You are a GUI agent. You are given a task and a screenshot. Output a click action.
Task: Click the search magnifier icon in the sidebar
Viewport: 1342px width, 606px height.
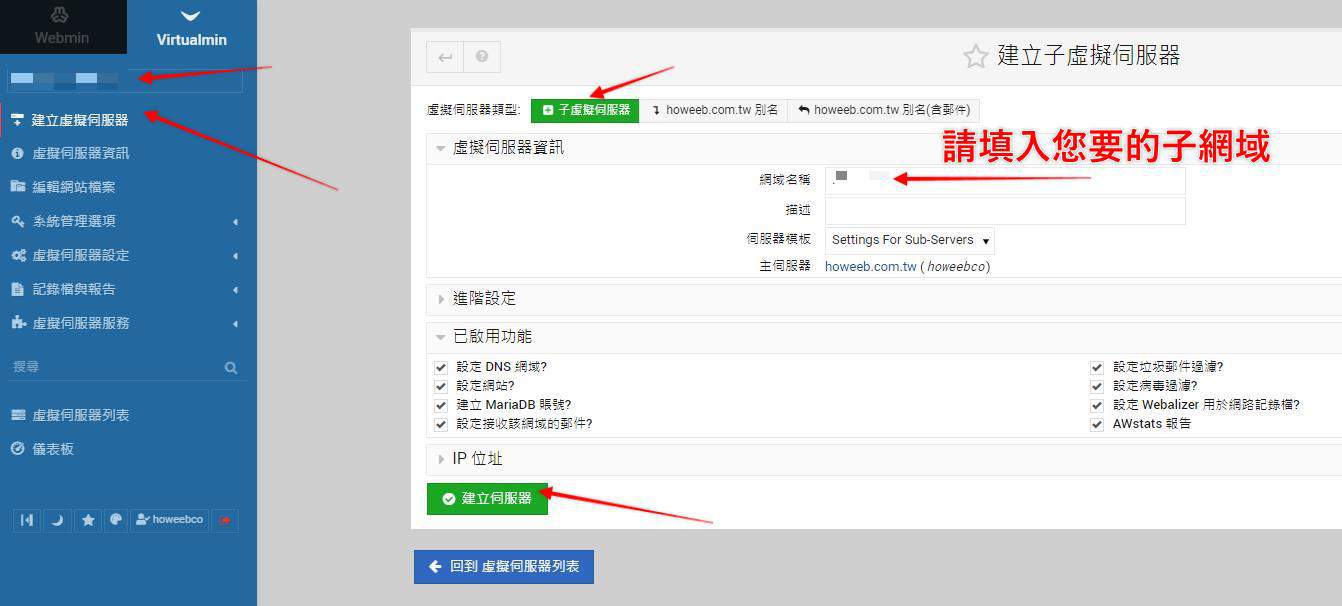pos(231,368)
